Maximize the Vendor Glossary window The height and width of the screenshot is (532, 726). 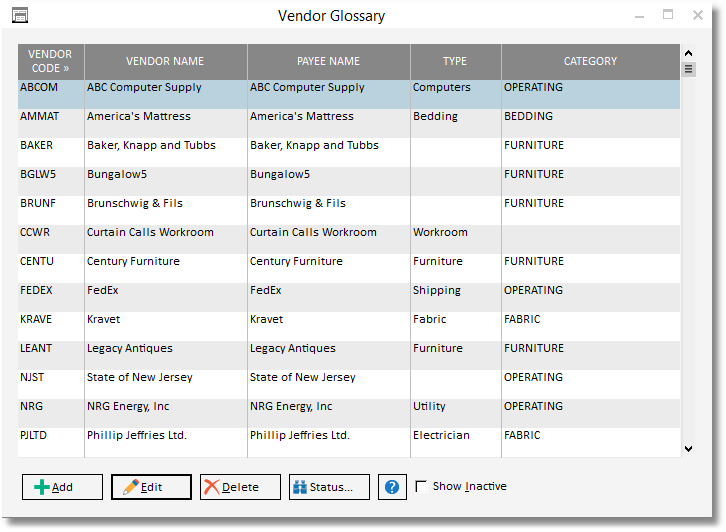click(x=668, y=15)
